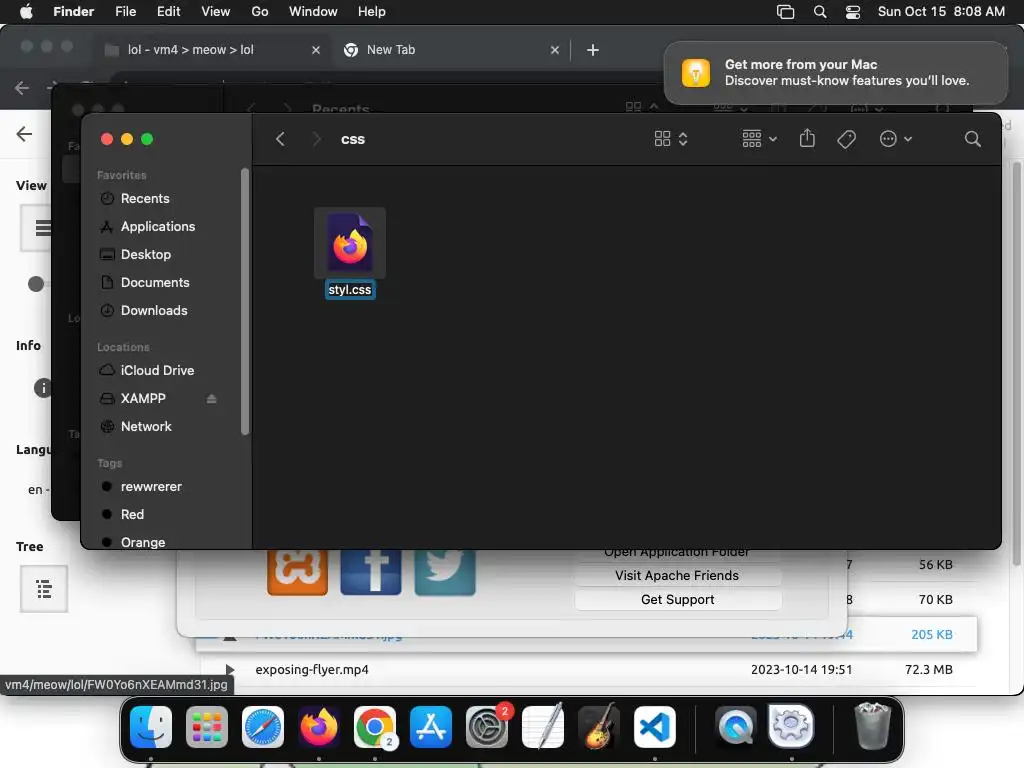Click the browser back arrow
Viewport: 1024px width, 768px height.
click(22, 88)
